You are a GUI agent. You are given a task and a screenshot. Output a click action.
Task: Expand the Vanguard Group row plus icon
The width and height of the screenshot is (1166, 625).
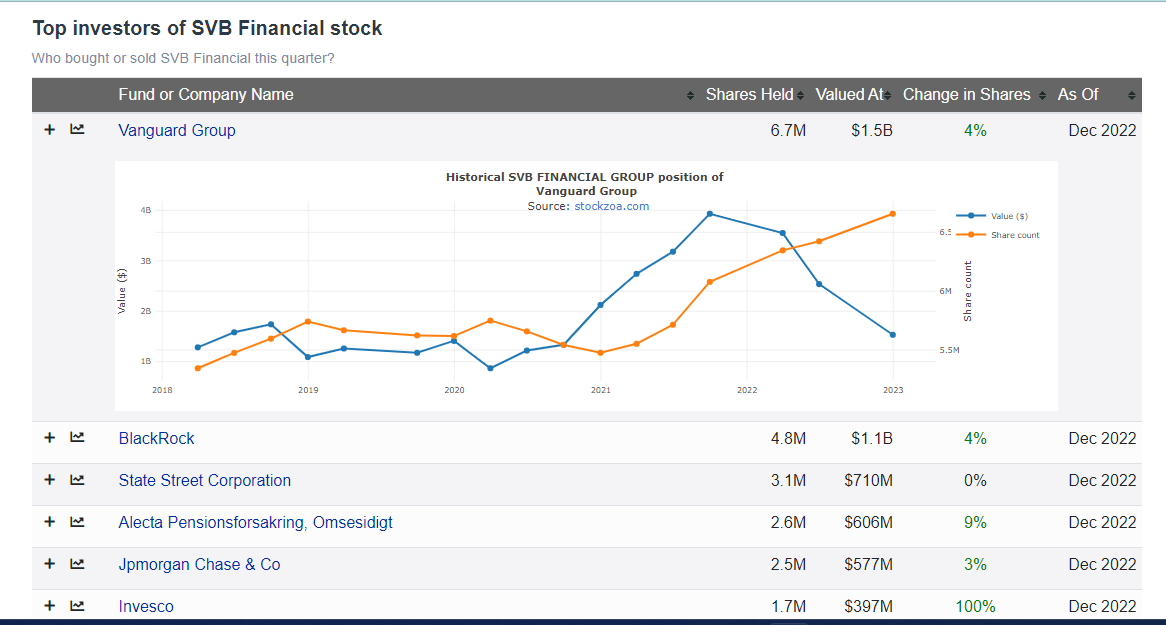point(50,129)
